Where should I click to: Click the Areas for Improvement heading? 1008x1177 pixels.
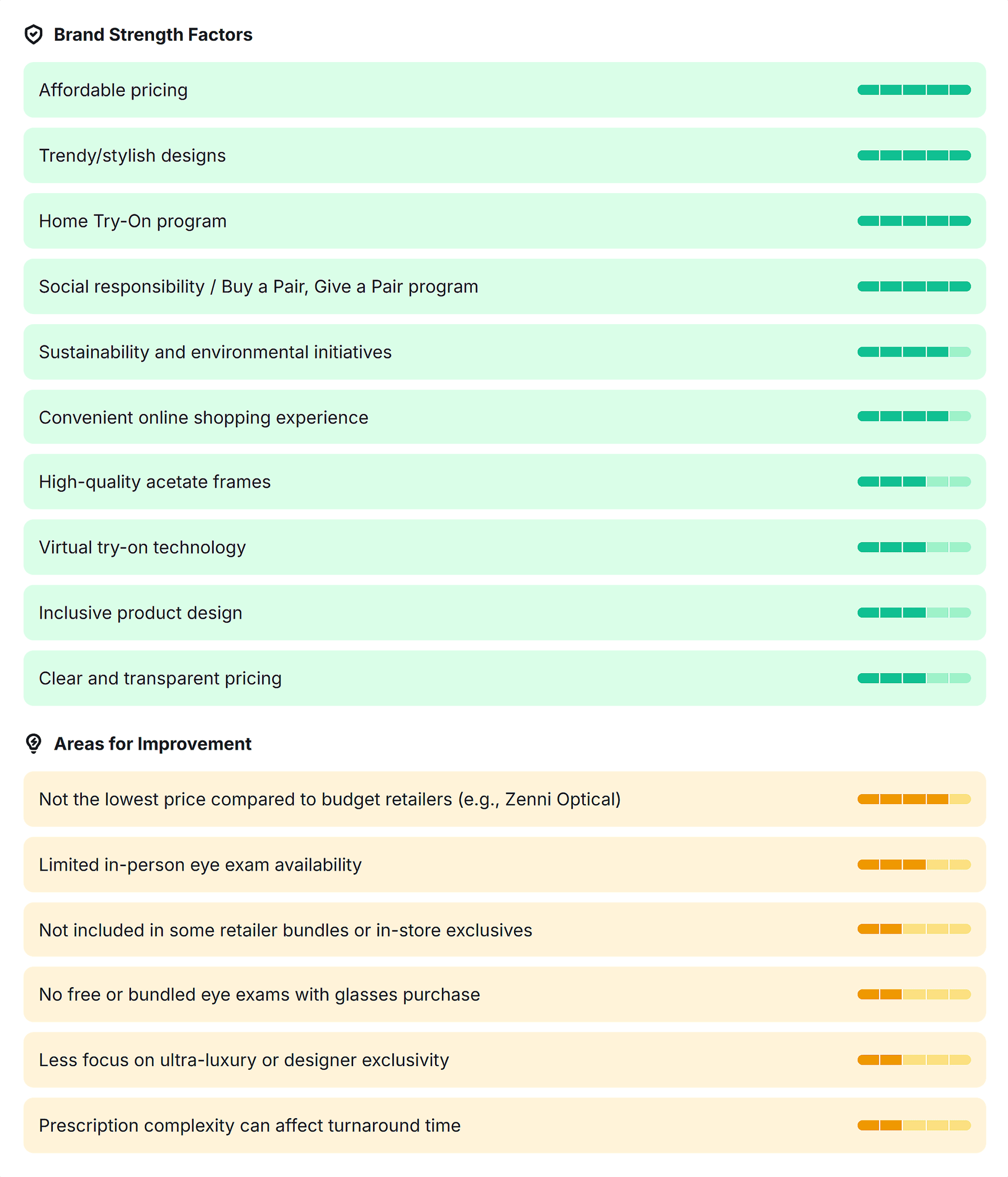[x=152, y=743]
